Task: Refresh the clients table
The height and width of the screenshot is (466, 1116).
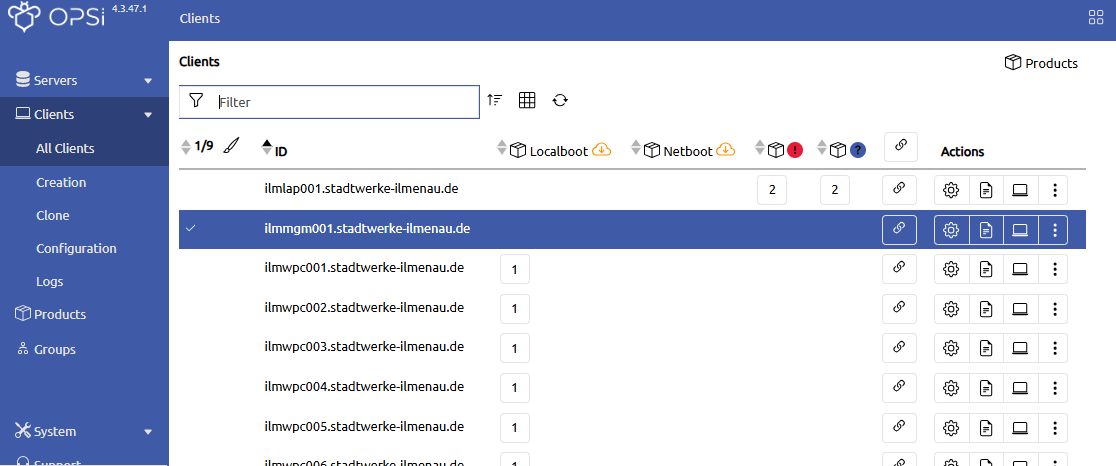Action: click(560, 100)
